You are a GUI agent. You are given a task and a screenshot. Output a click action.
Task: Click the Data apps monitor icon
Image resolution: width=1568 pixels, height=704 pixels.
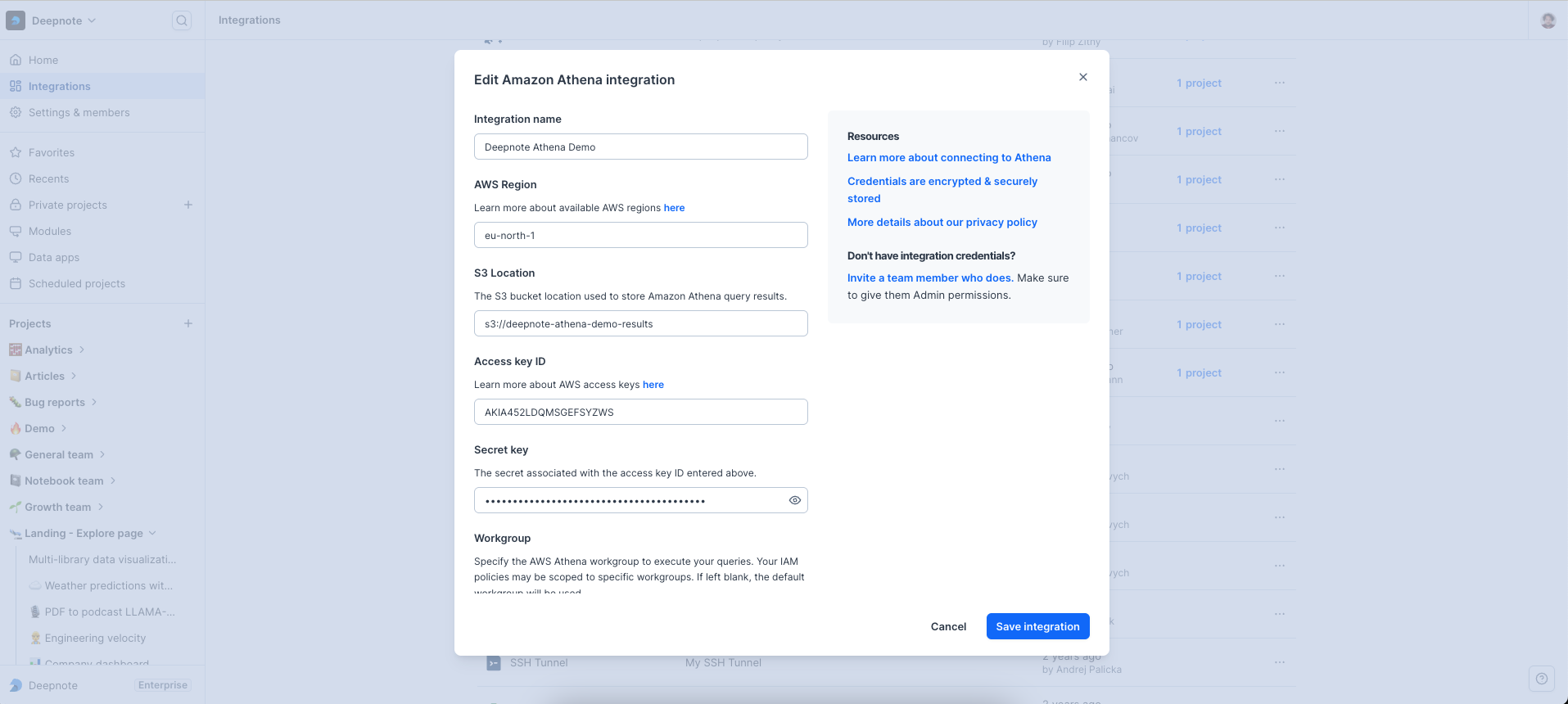pyautogui.click(x=16, y=257)
